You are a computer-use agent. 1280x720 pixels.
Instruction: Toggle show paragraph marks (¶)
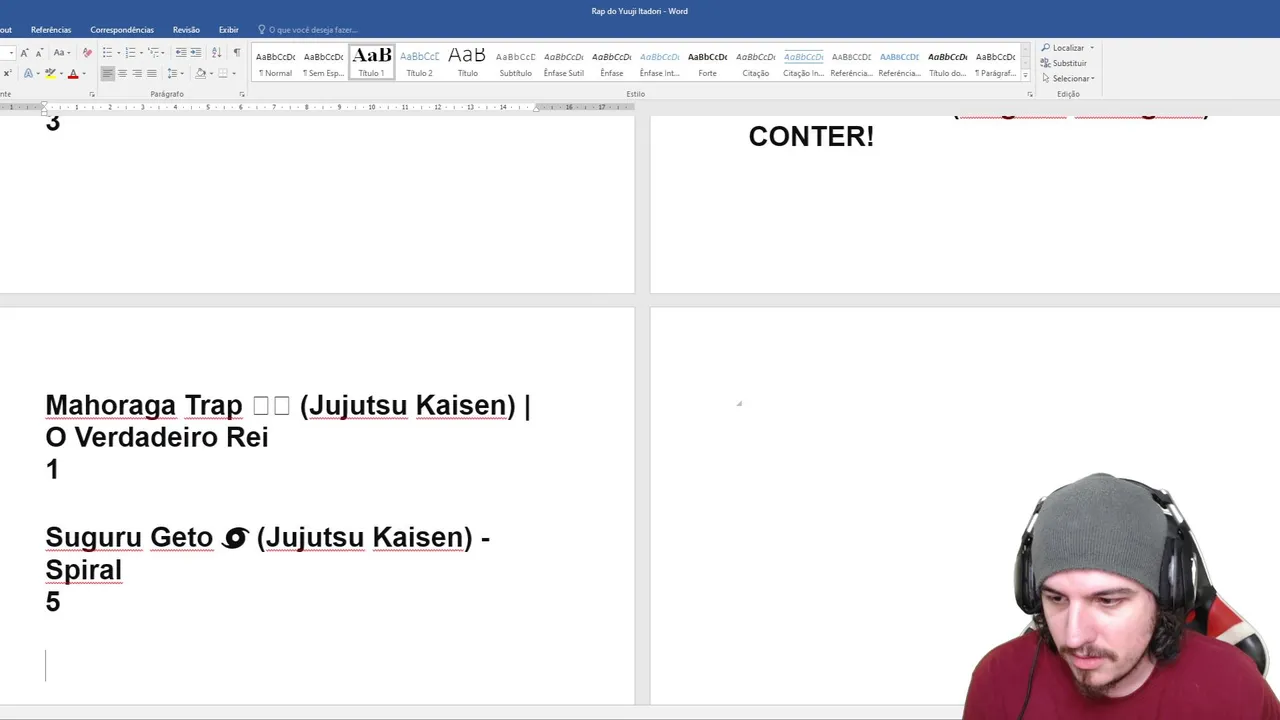click(x=237, y=52)
